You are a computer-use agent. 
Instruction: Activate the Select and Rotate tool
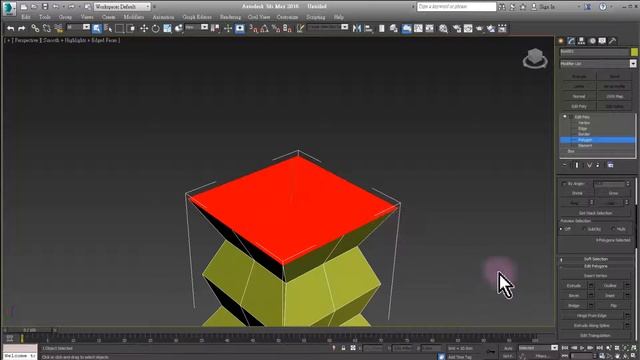156,28
